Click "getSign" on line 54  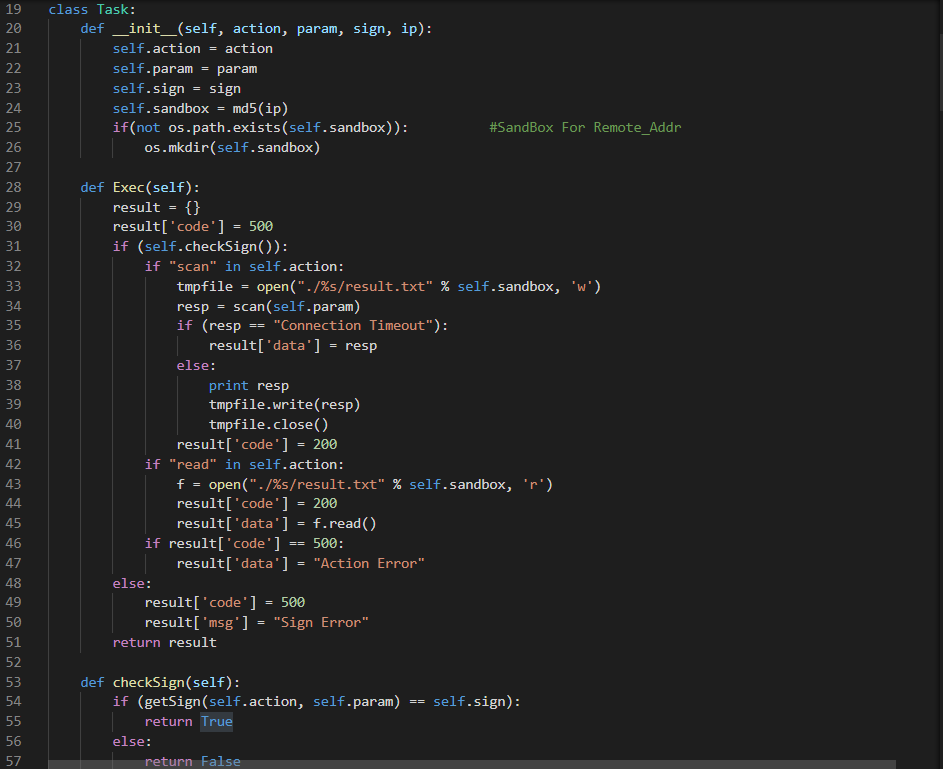coord(173,702)
